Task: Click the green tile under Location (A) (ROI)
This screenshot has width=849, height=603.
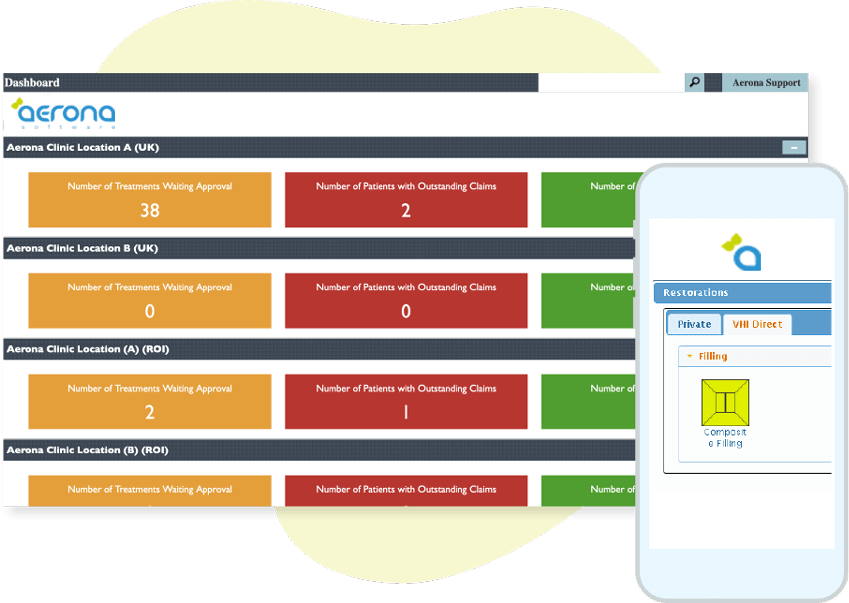Action: (x=588, y=401)
